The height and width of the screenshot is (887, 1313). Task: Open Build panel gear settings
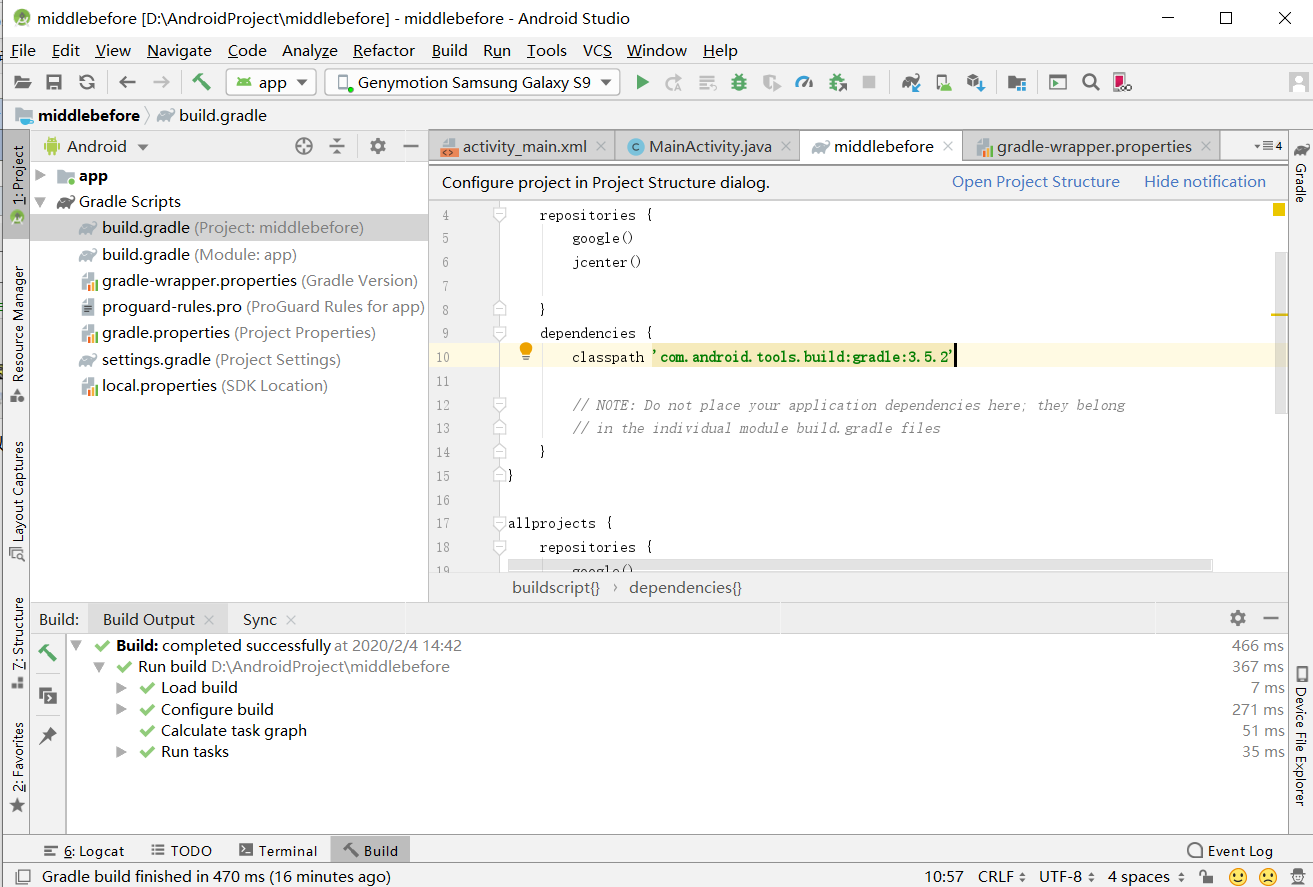(1238, 619)
